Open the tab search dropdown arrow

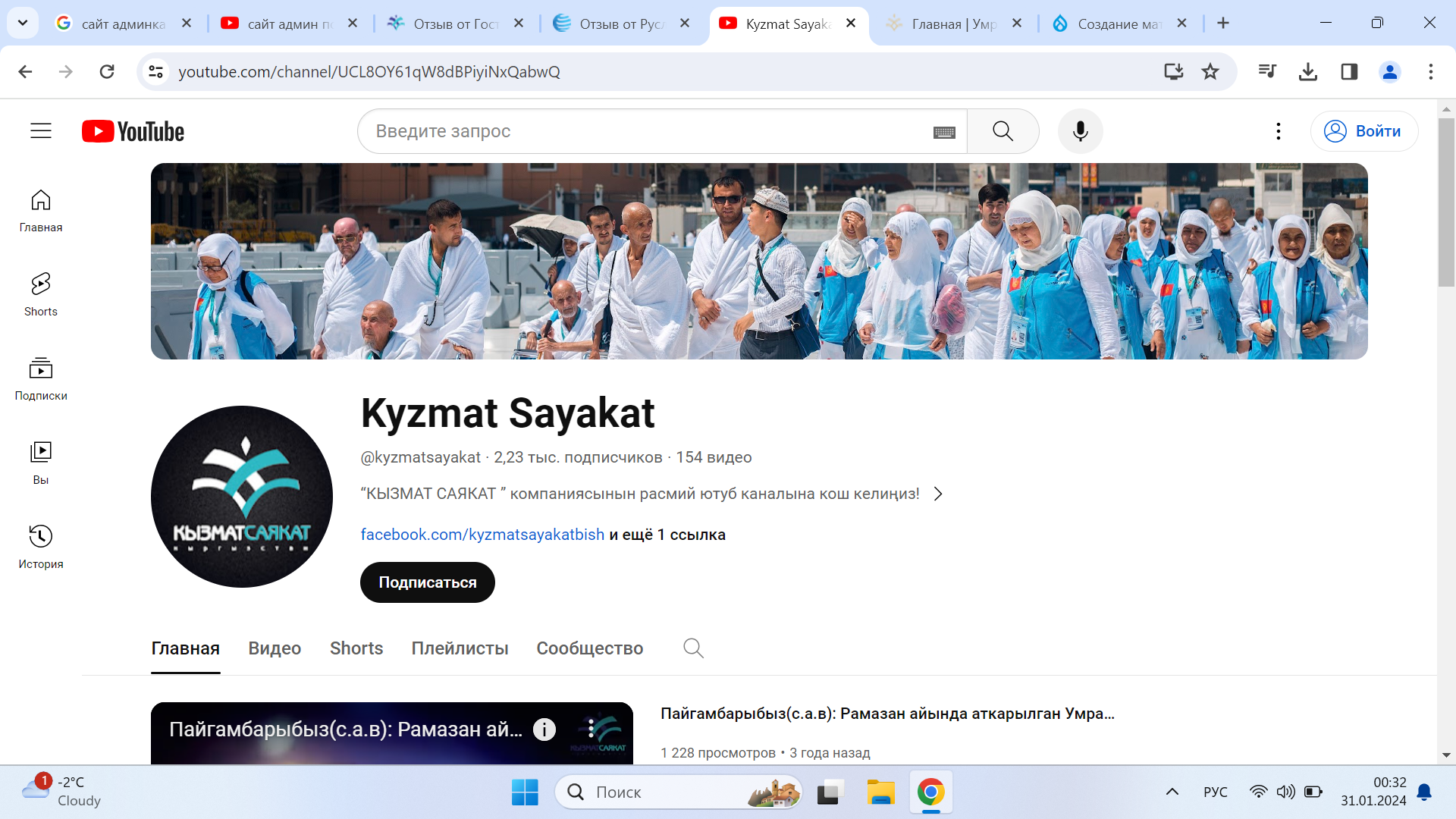[x=23, y=23]
